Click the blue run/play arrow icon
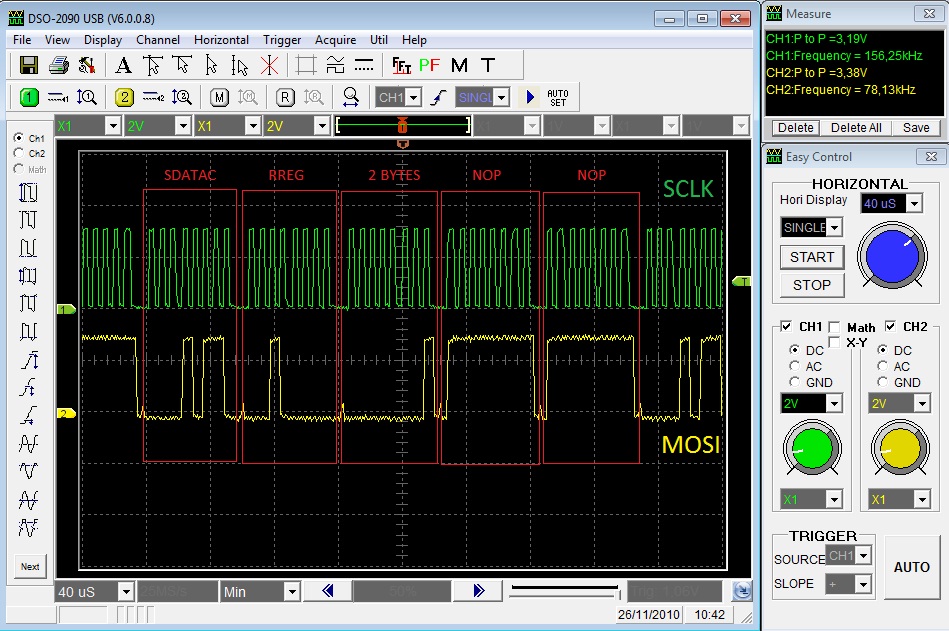The height and width of the screenshot is (631, 949). [x=530, y=97]
